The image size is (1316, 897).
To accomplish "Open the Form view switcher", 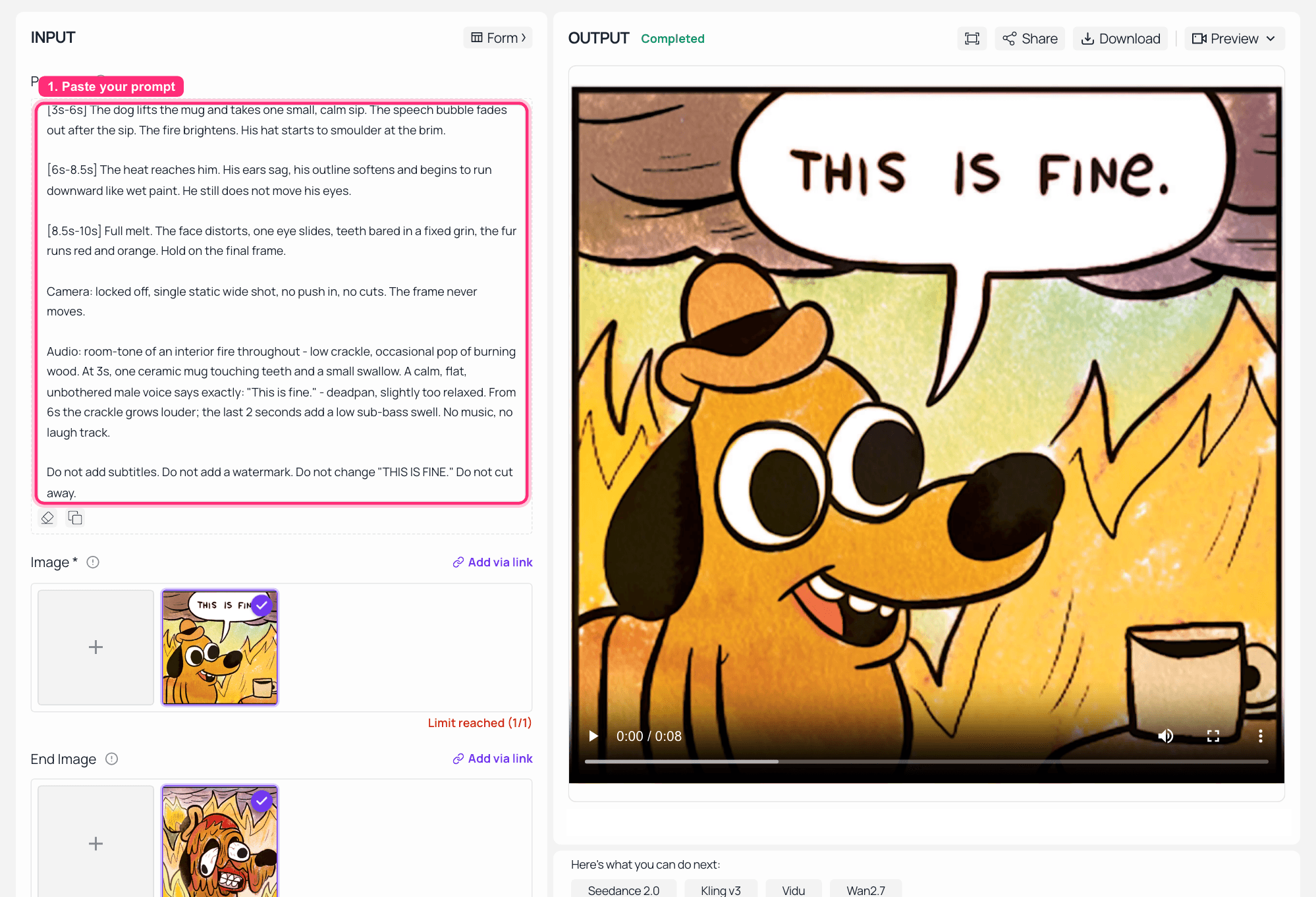I will 498,38.
